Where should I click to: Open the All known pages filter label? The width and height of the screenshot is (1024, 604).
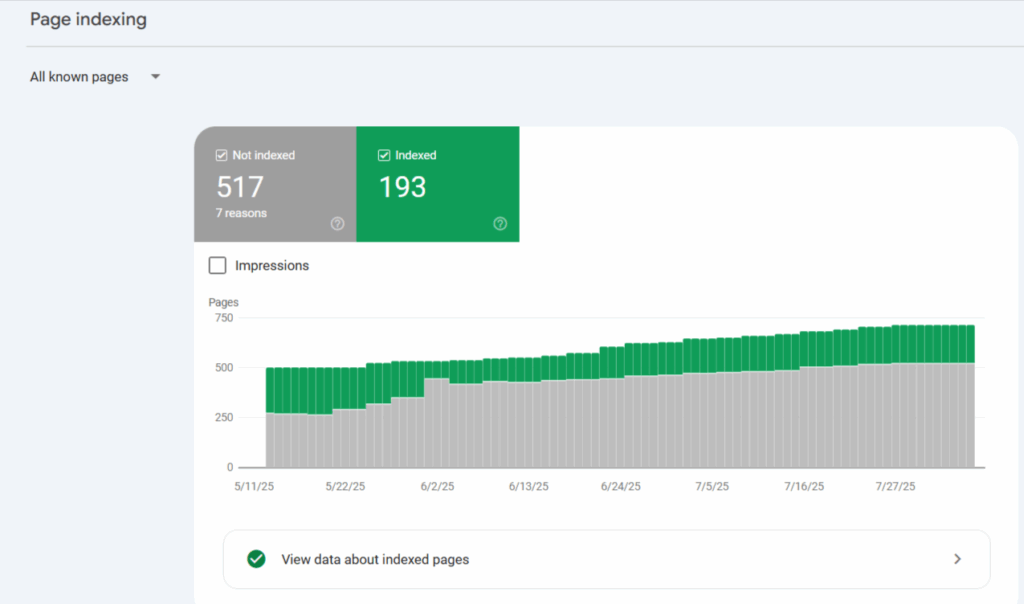tap(79, 77)
